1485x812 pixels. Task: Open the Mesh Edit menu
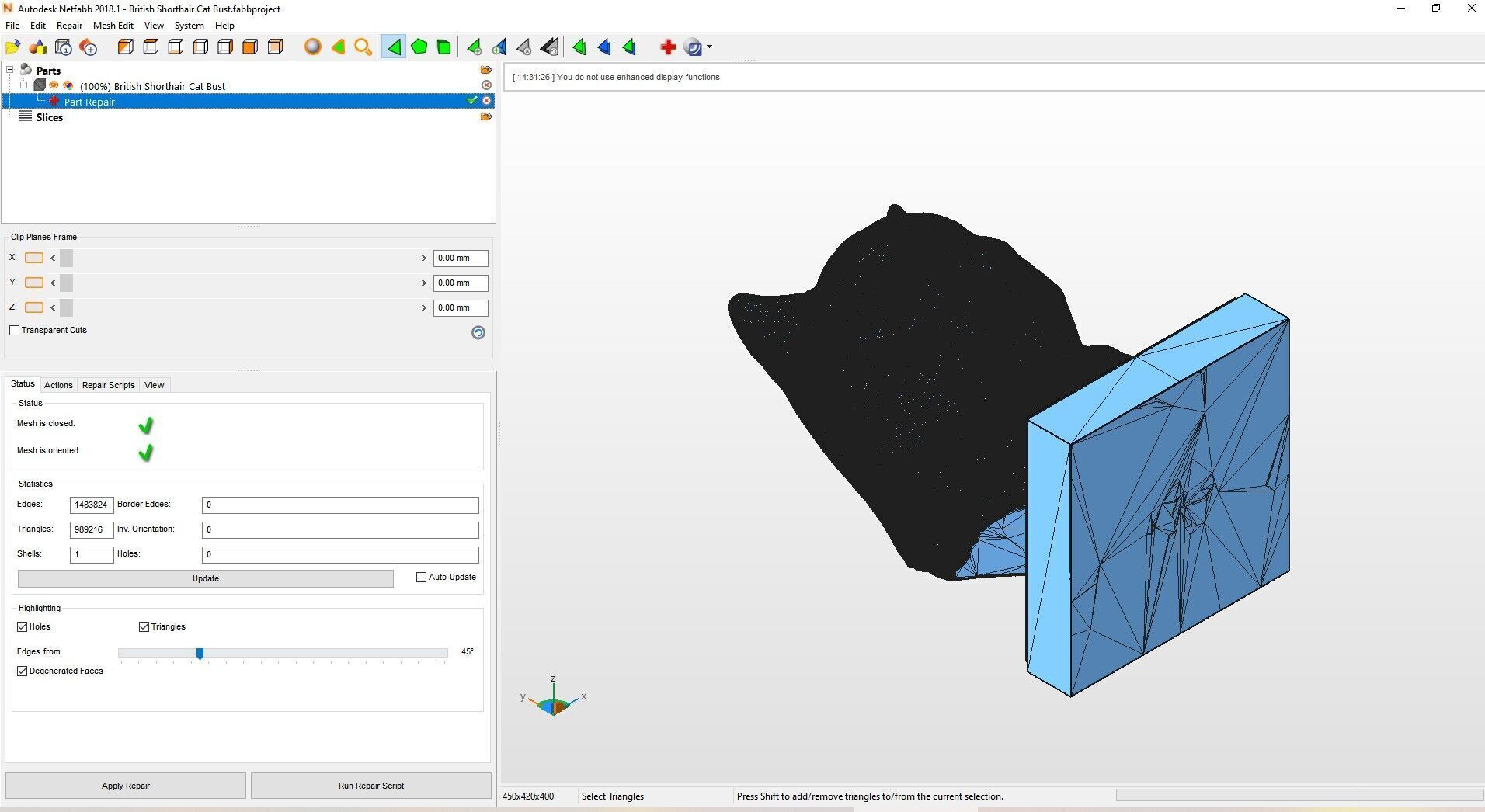click(113, 26)
